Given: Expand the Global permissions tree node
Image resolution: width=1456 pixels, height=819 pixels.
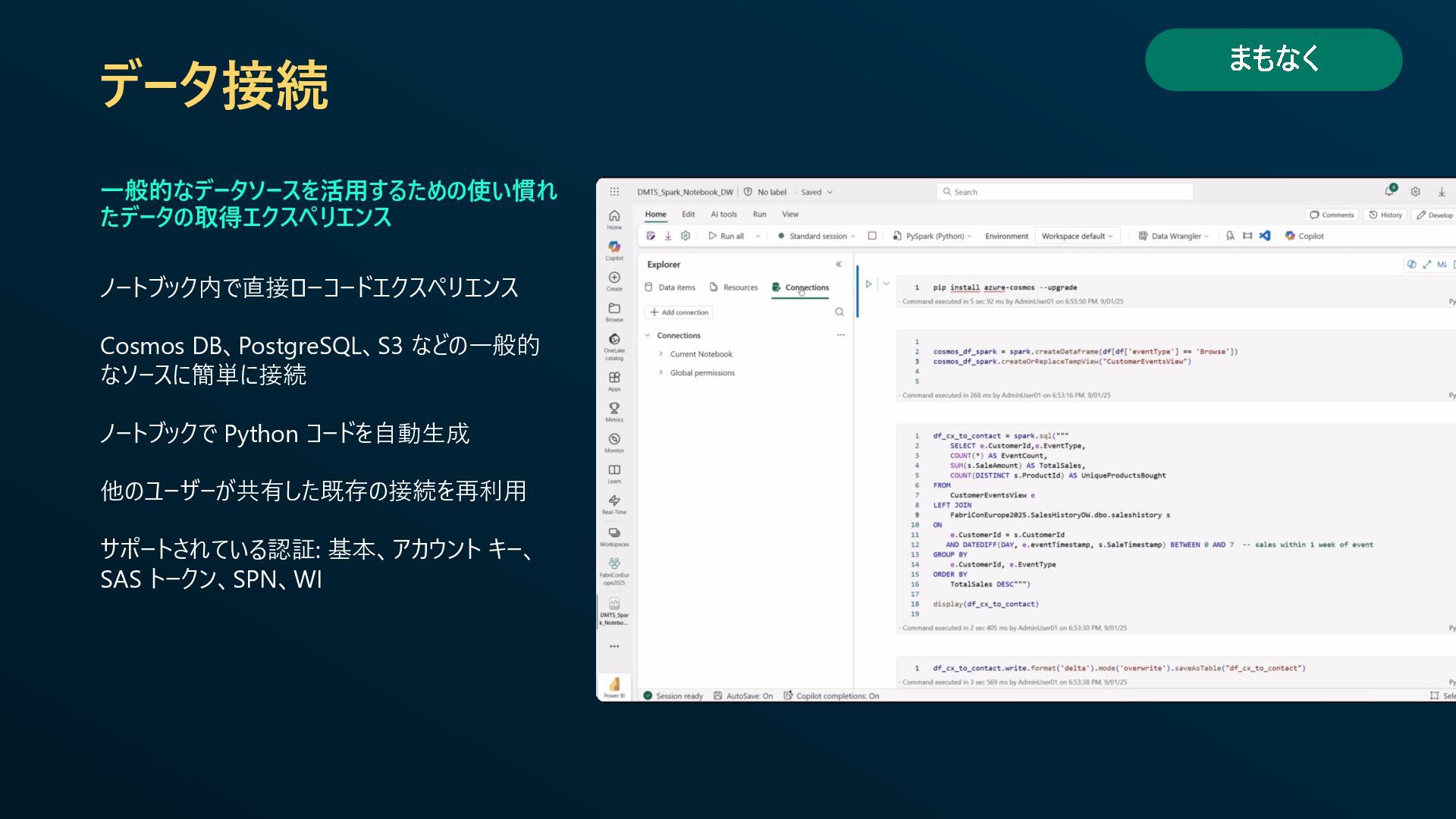Looking at the screenshot, I should [x=661, y=373].
